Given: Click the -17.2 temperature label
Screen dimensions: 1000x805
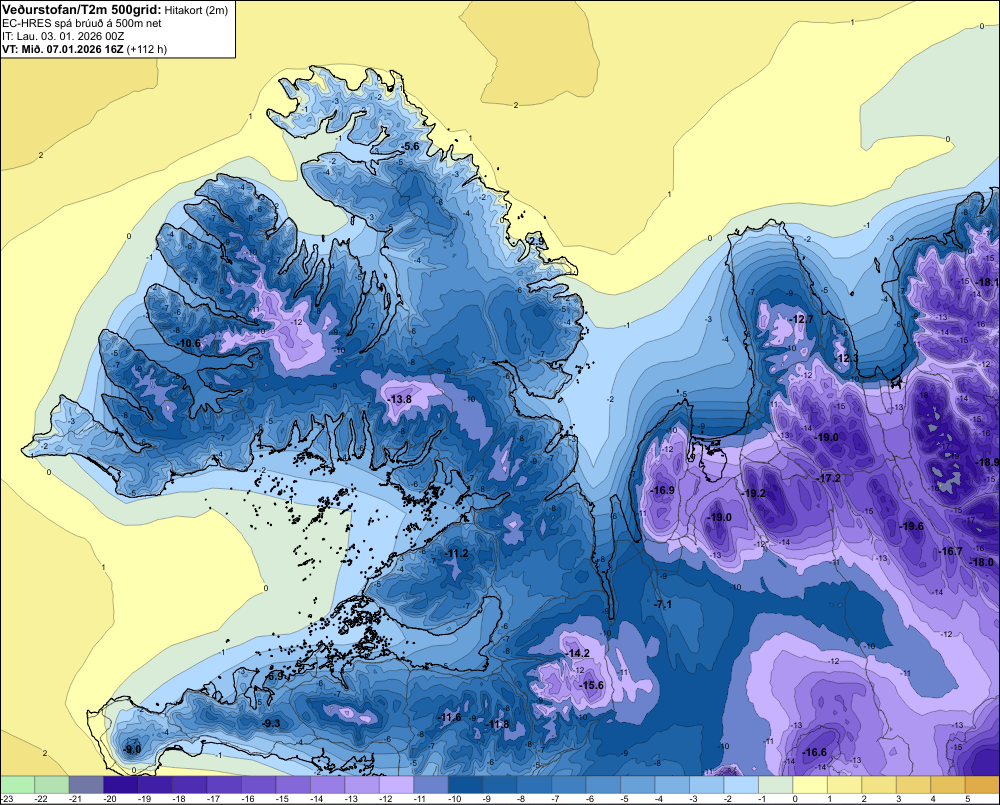Looking at the screenshot, I should [x=828, y=478].
